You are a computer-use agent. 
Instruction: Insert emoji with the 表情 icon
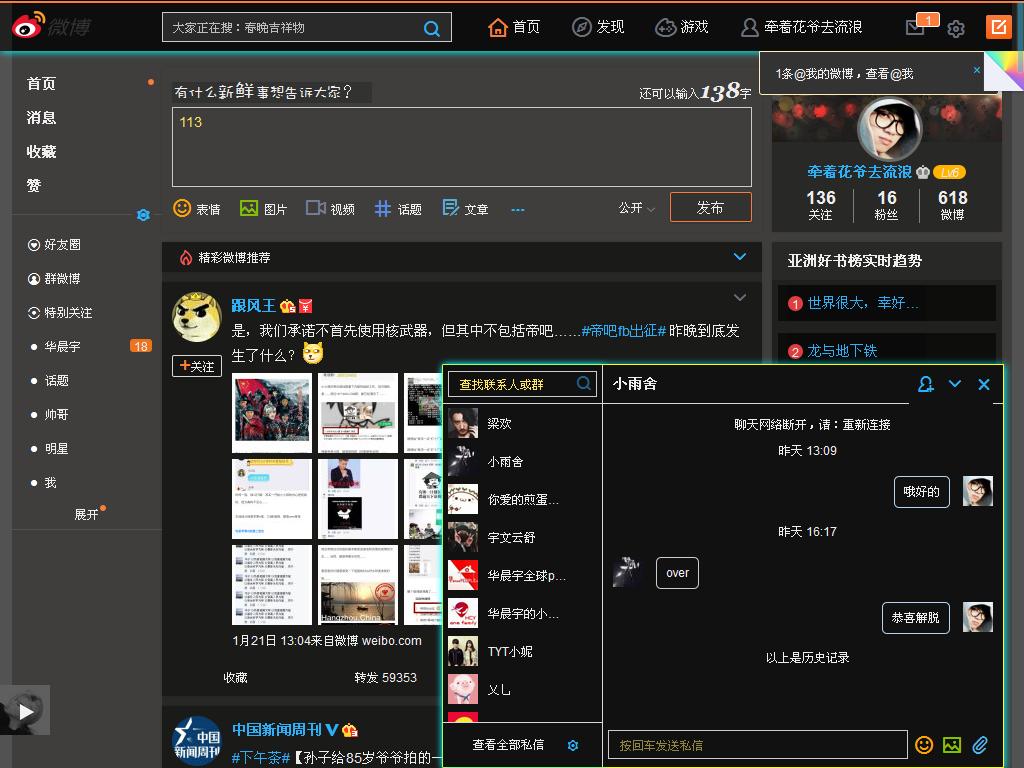(197, 208)
